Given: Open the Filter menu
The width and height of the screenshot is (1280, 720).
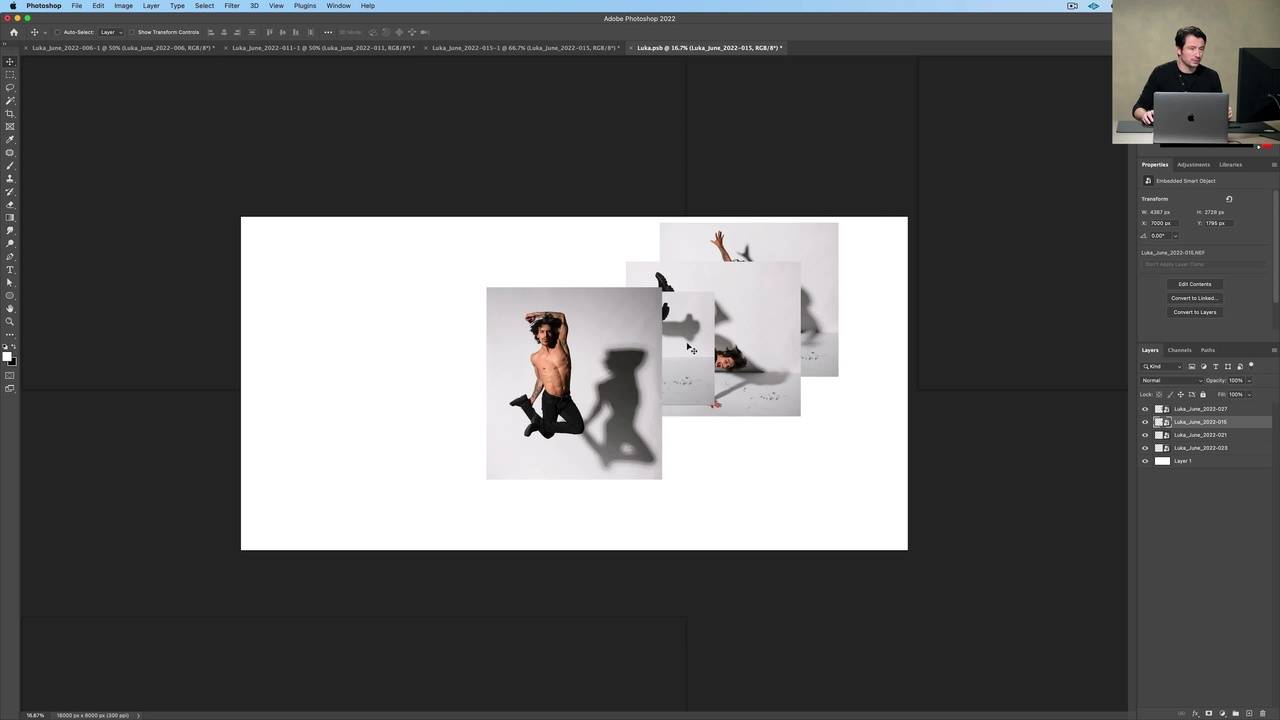Looking at the screenshot, I should pos(232,6).
